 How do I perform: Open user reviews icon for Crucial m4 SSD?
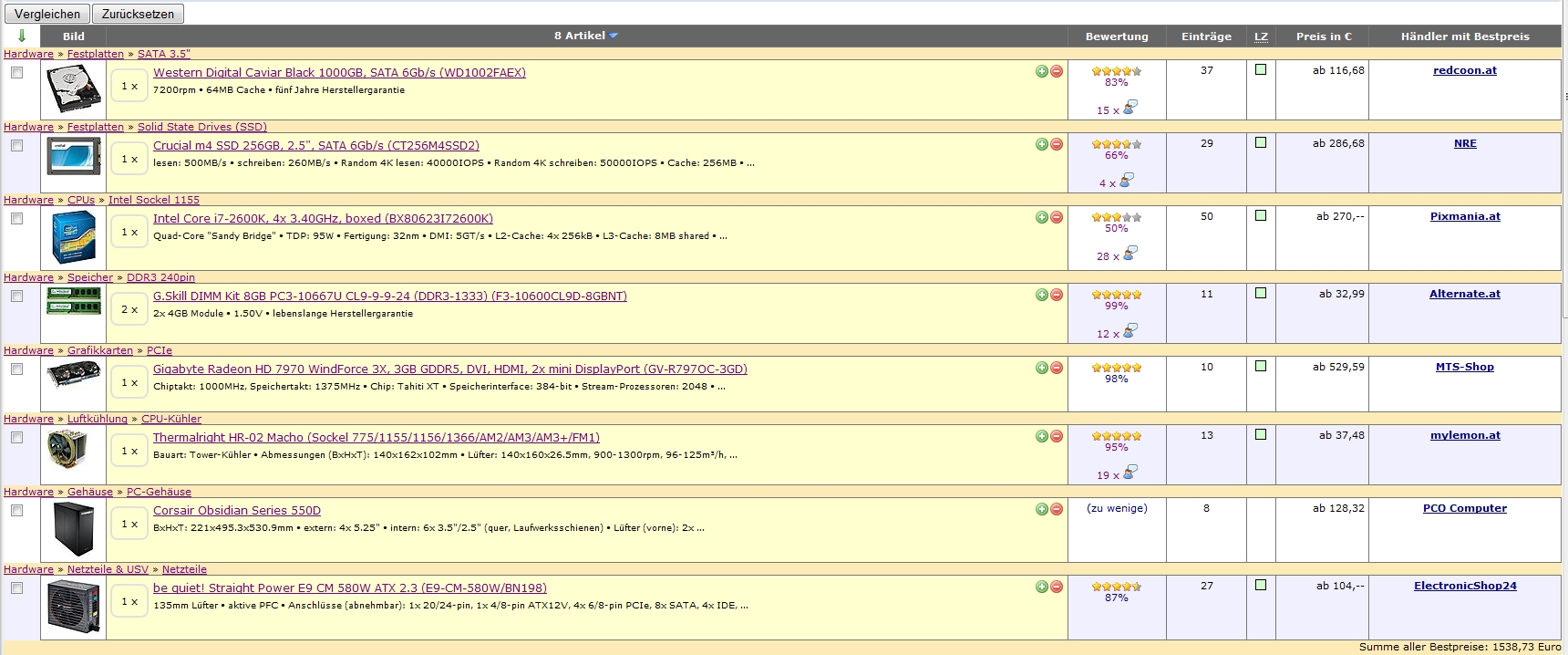1127,181
